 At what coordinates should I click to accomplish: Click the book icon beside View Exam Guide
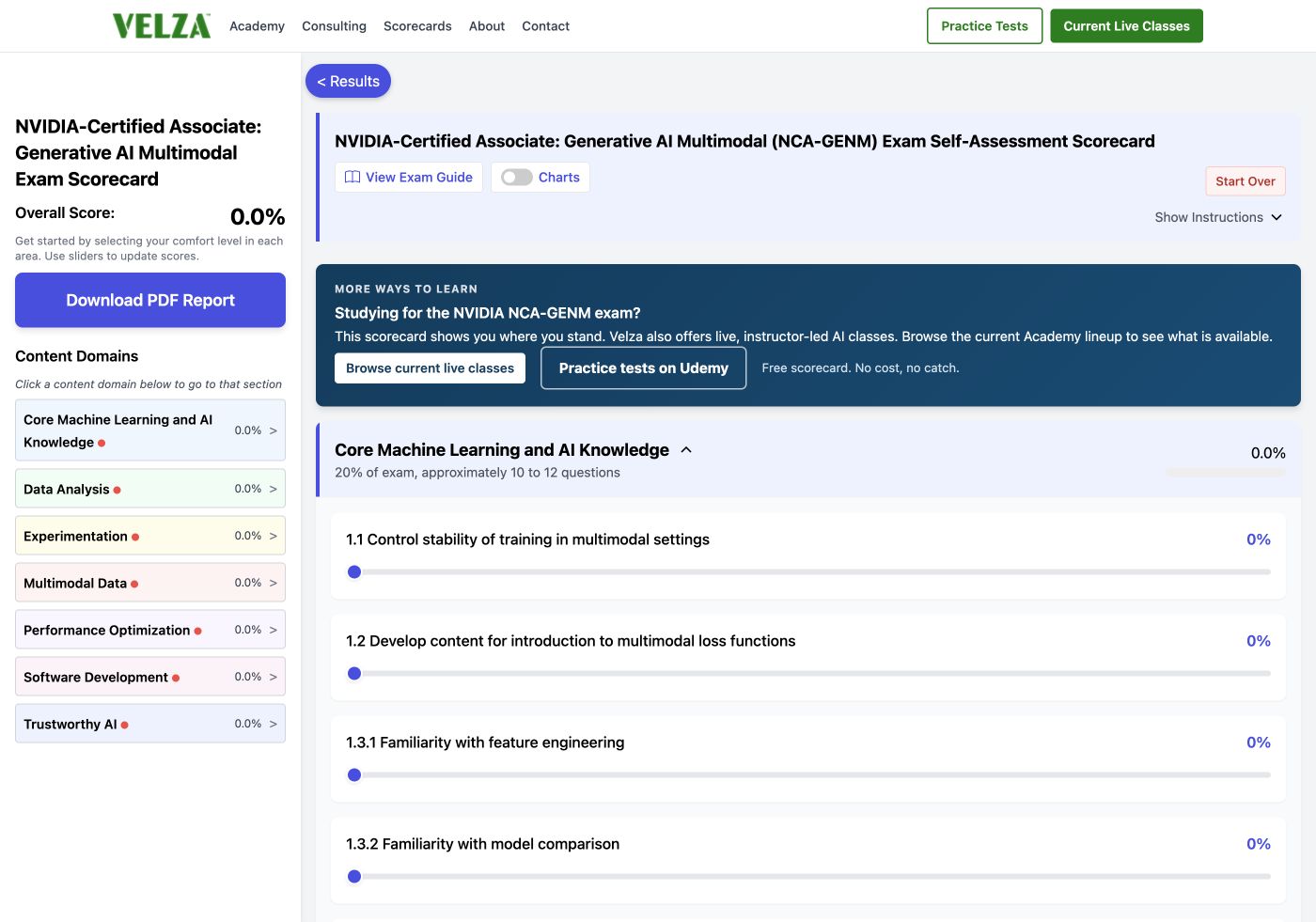pos(352,178)
